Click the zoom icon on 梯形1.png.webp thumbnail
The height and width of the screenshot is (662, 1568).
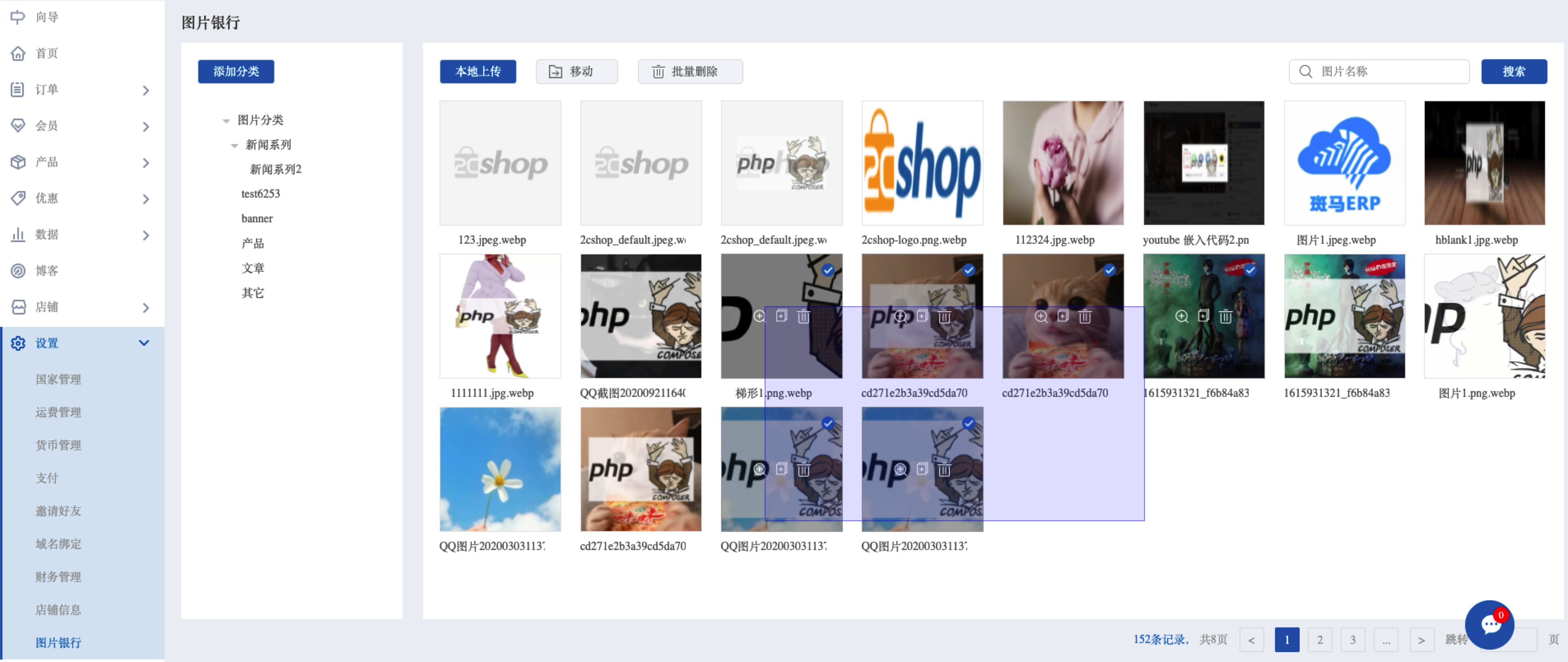tap(760, 317)
